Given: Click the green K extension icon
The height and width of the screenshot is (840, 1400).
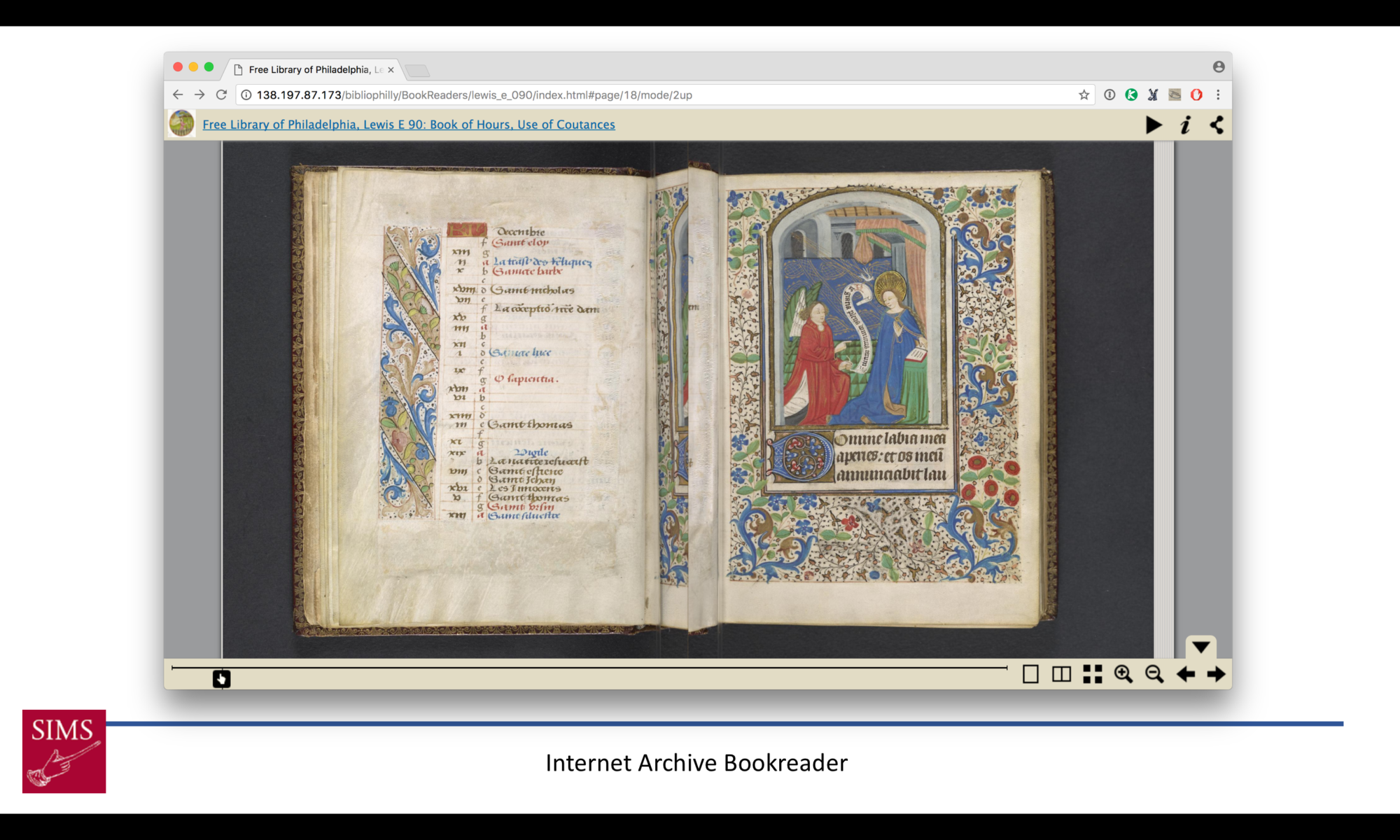Looking at the screenshot, I should [x=1131, y=94].
